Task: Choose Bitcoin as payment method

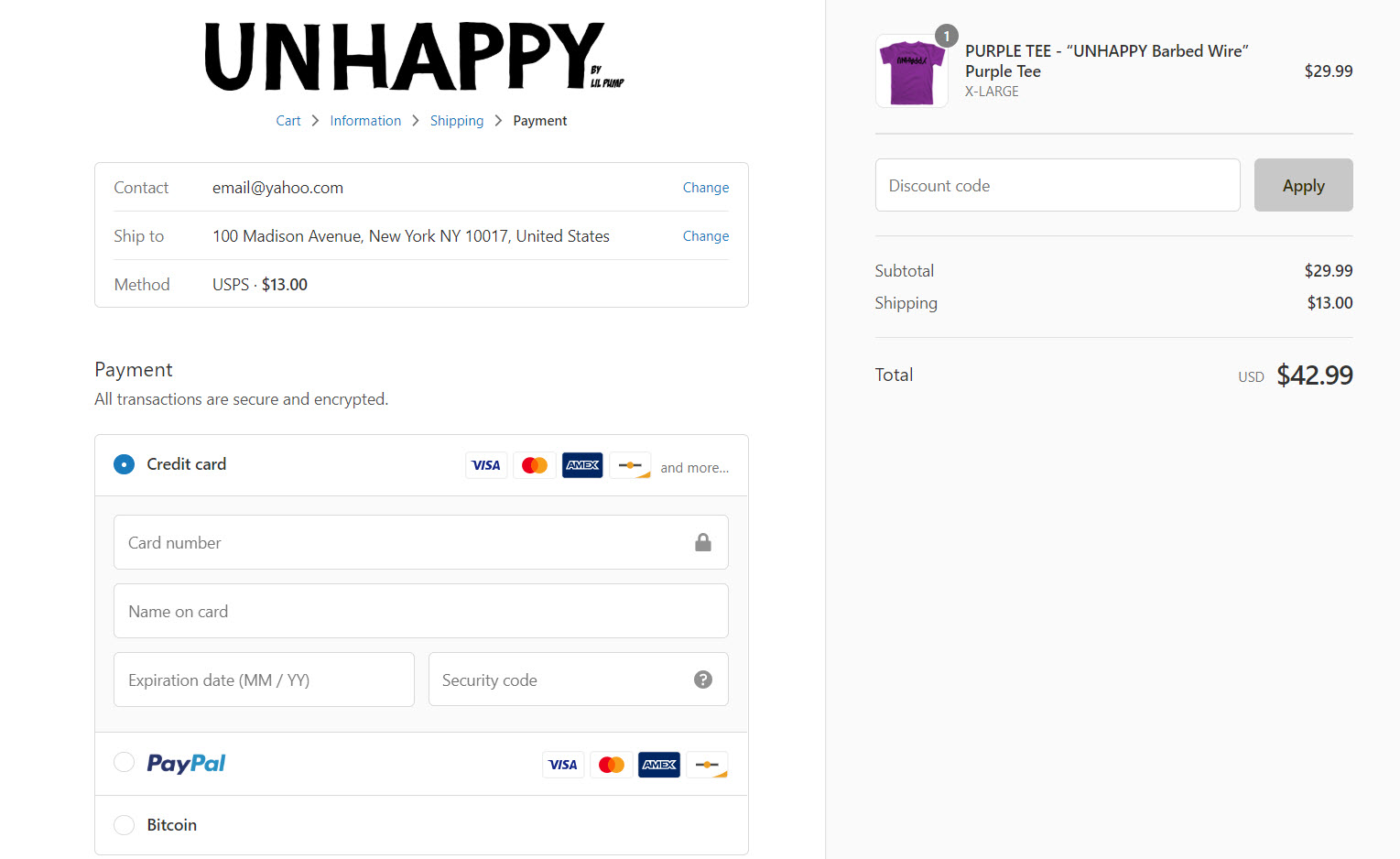Action: pyautogui.click(x=124, y=825)
